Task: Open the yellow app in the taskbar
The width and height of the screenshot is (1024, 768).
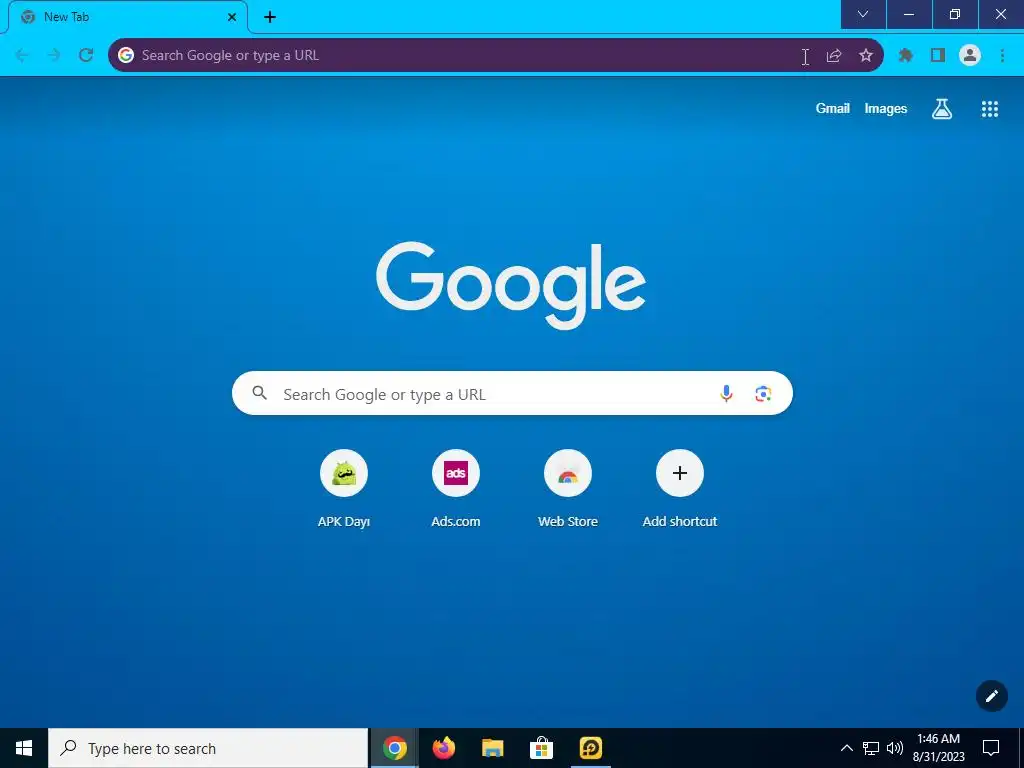Action: point(590,748)
